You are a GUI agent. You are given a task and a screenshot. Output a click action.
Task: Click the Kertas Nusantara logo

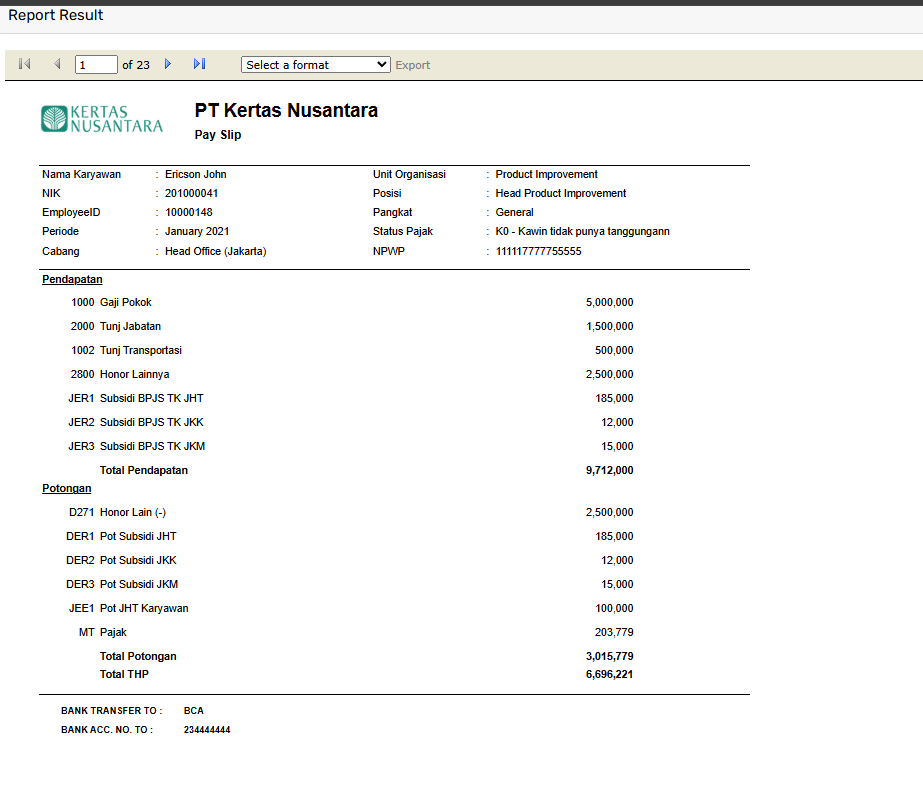pos(102,119)
